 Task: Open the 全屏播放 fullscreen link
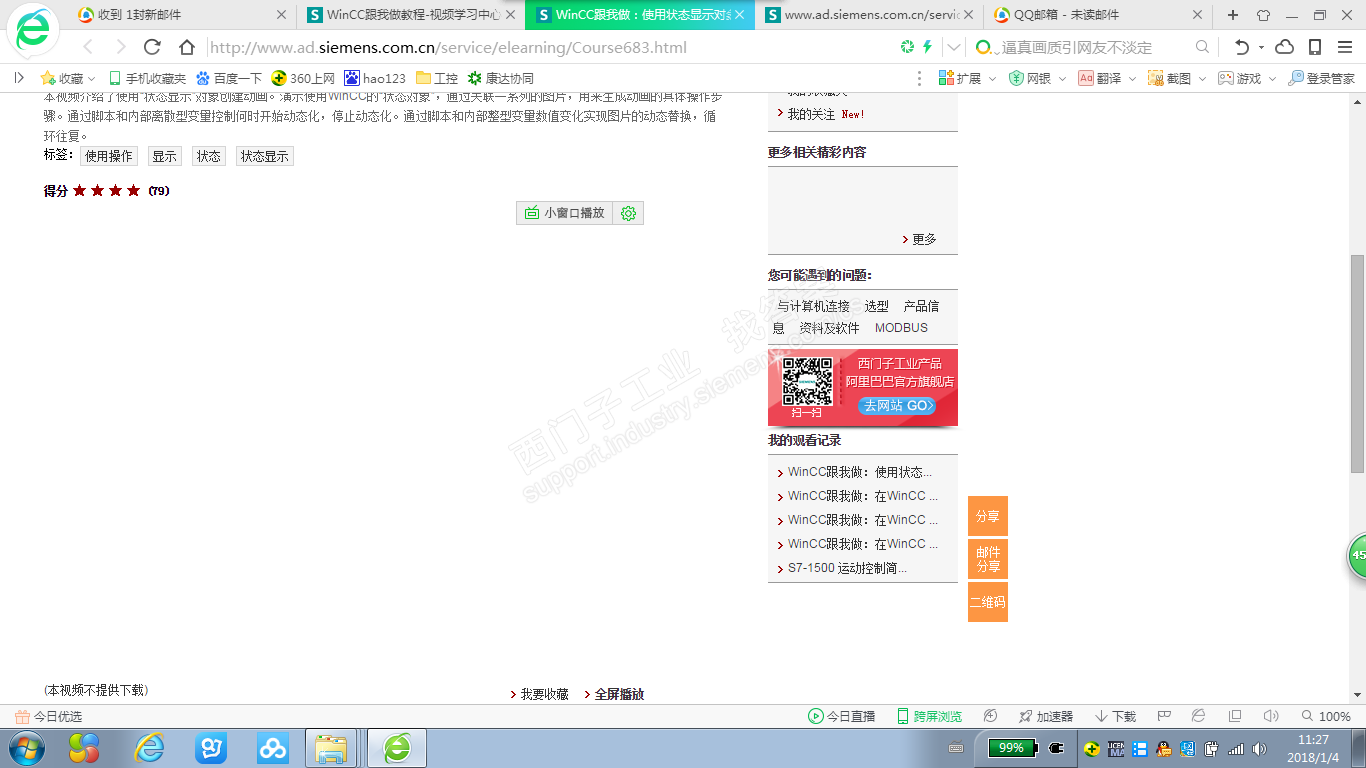point(619,694)
